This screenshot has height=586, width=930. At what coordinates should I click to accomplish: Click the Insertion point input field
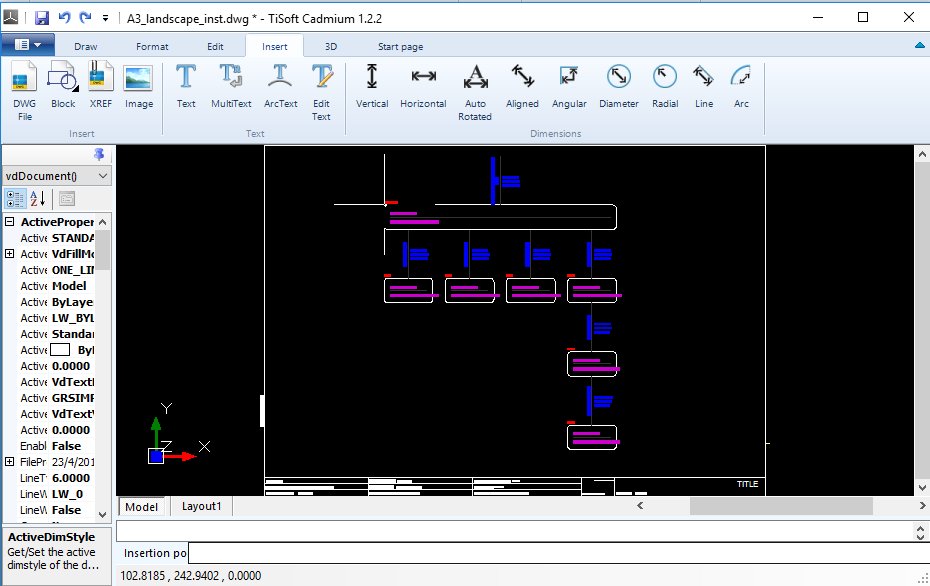(x=400, y=552)
